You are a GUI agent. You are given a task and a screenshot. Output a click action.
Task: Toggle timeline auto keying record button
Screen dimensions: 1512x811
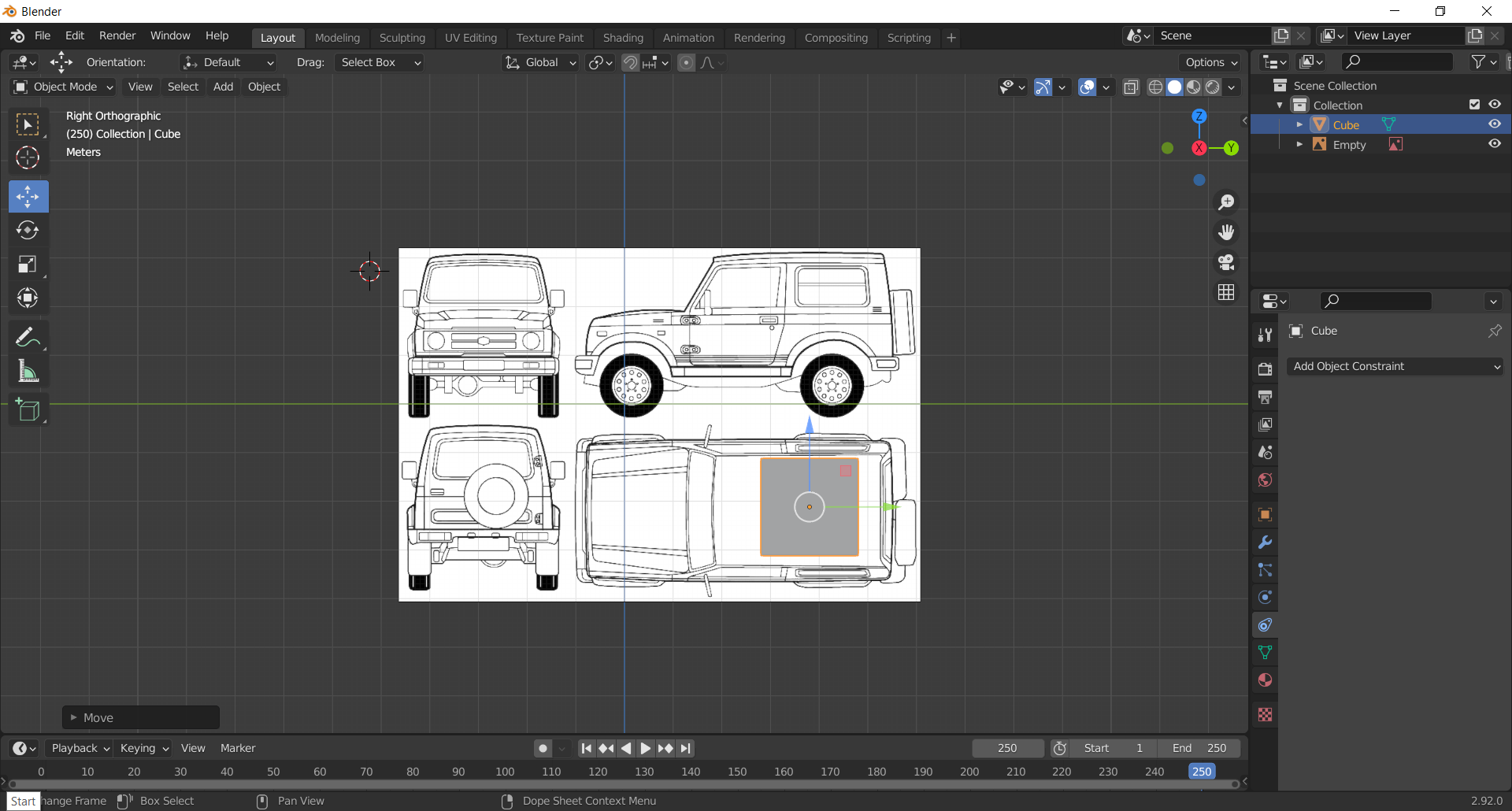coord(543,748)
